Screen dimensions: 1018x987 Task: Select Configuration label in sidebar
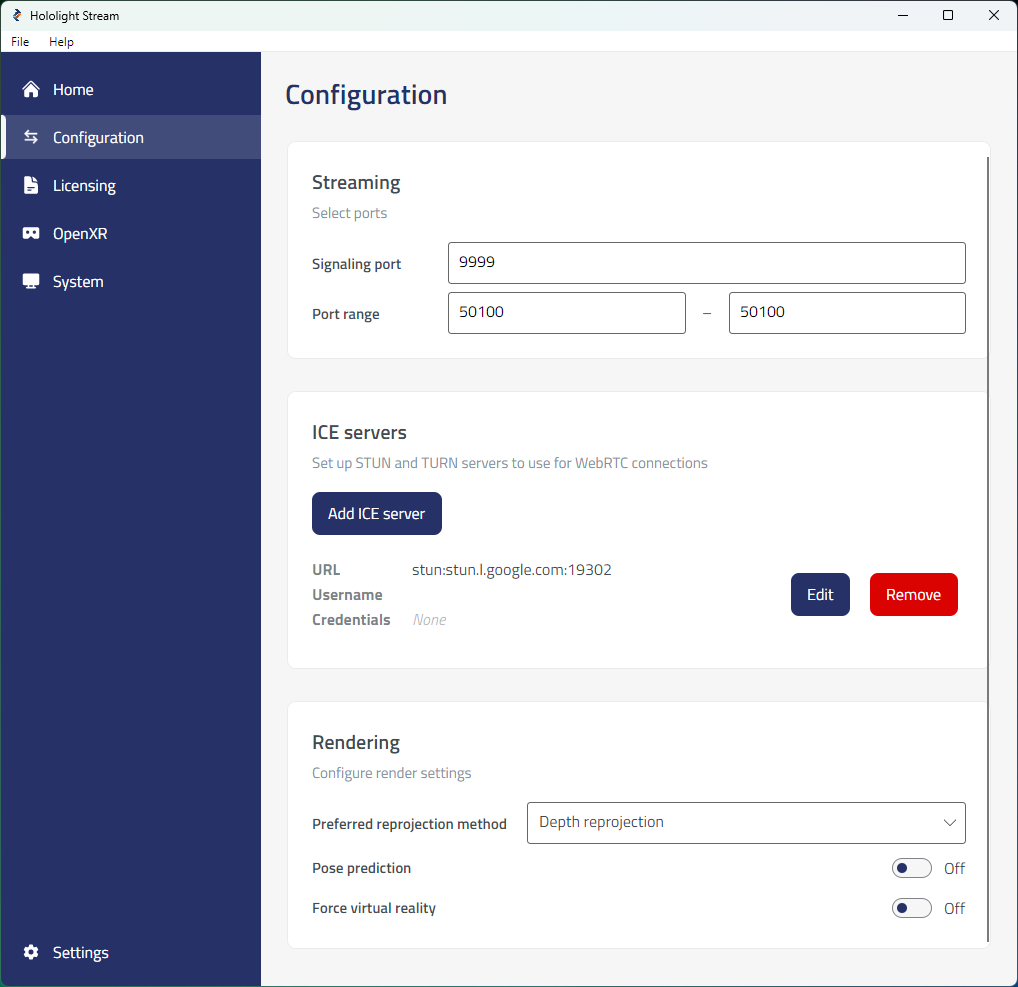tap(98, 138)
